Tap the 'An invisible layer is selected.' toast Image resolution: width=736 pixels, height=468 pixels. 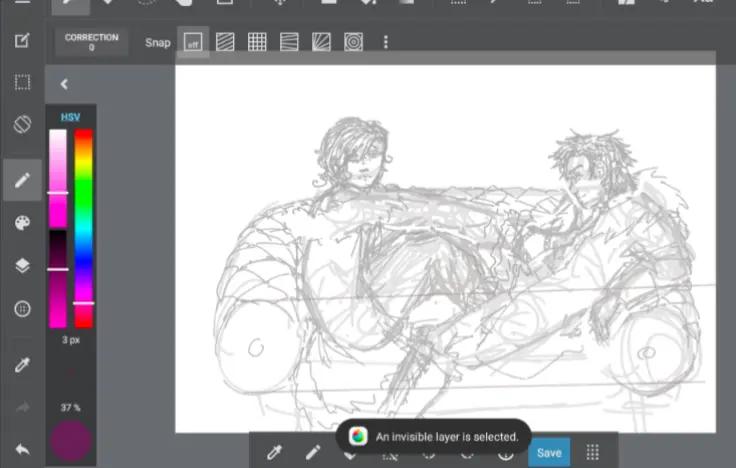click(x=434, y=437)
